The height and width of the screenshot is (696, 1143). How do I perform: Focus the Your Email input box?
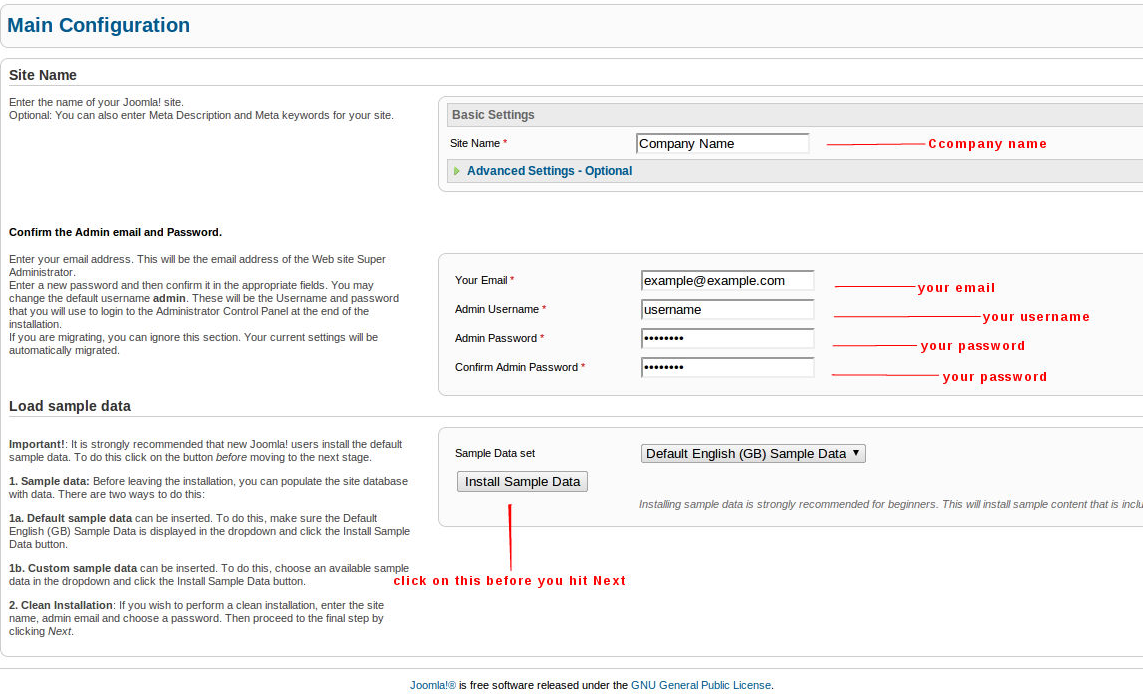coord(727,281)
